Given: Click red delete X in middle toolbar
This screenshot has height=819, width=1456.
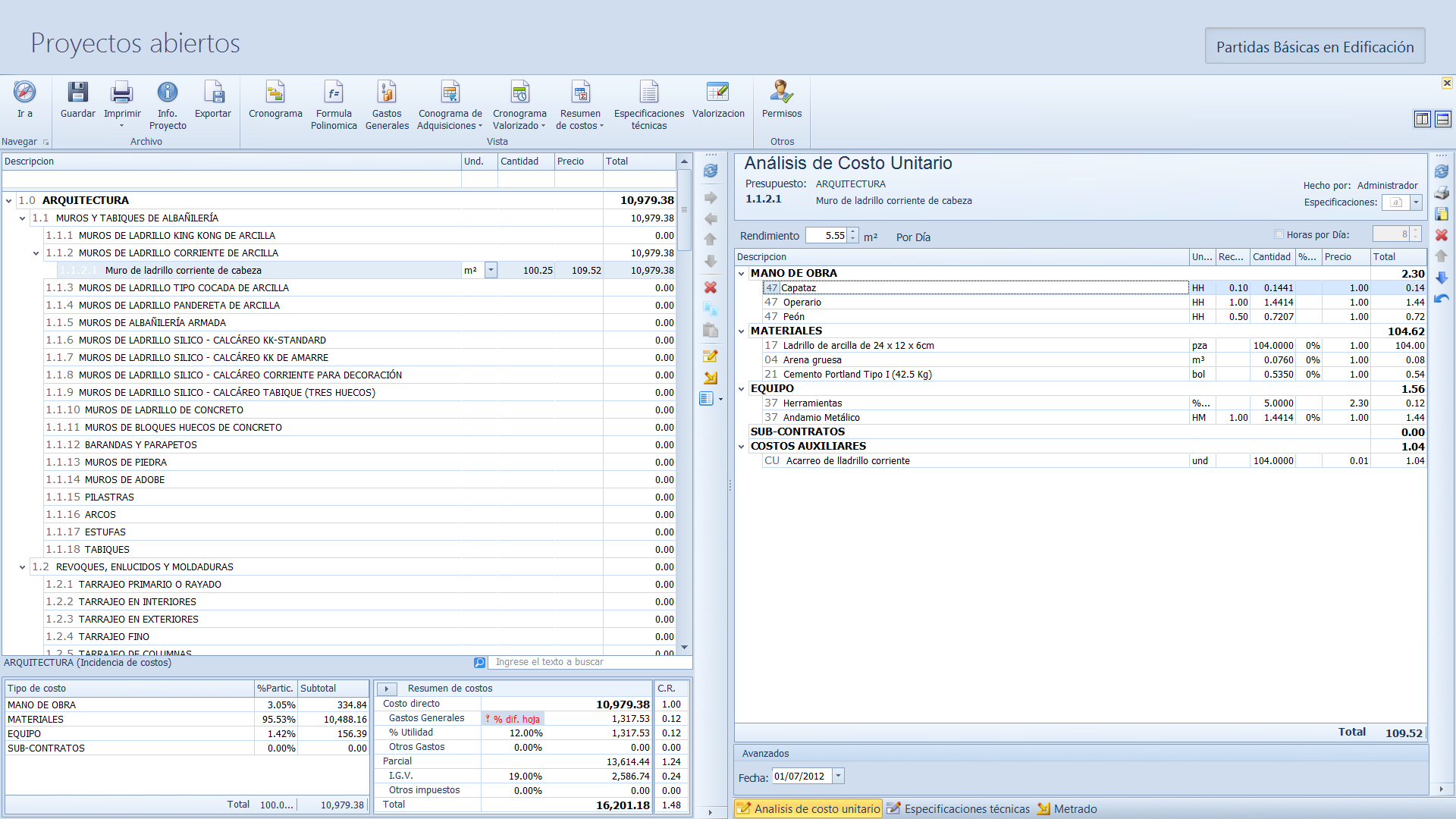Looking at the screenshot, I should coord(711,287).
